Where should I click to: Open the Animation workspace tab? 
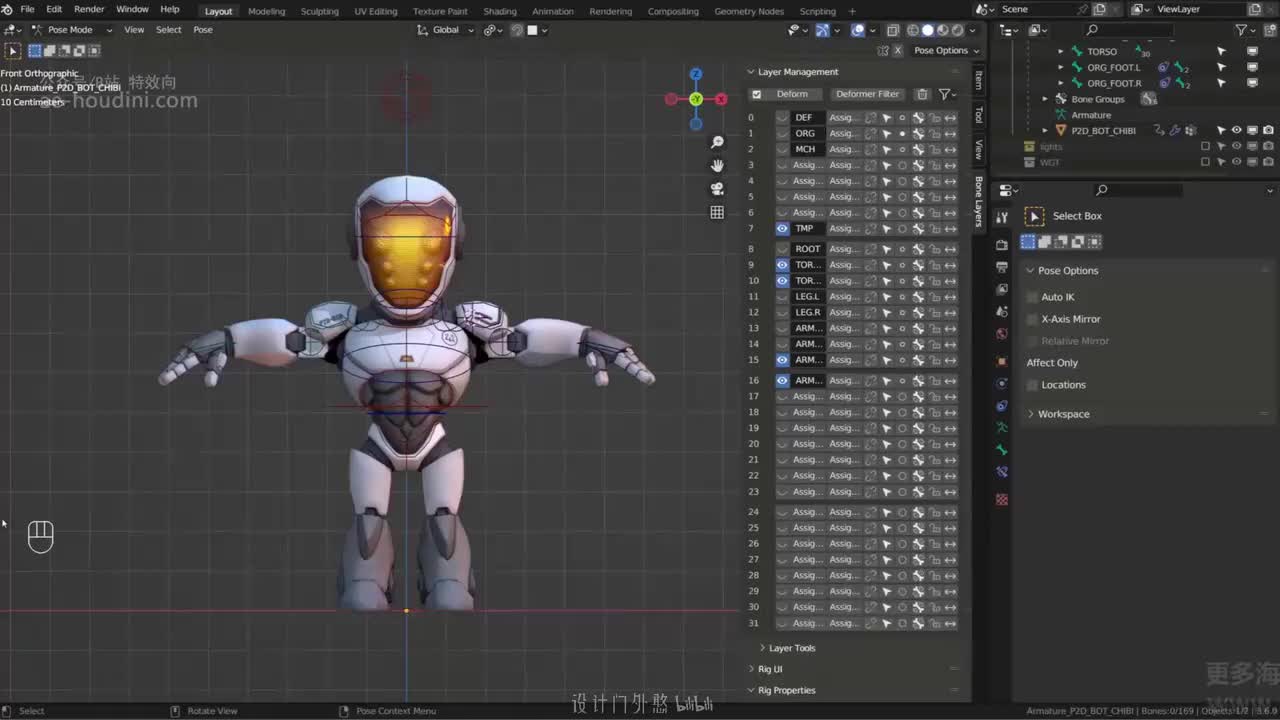pos(552,11)
